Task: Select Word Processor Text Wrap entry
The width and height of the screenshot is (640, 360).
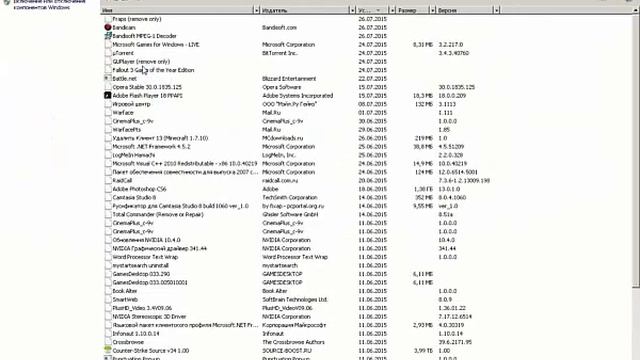Action: [x=145, y=257]
